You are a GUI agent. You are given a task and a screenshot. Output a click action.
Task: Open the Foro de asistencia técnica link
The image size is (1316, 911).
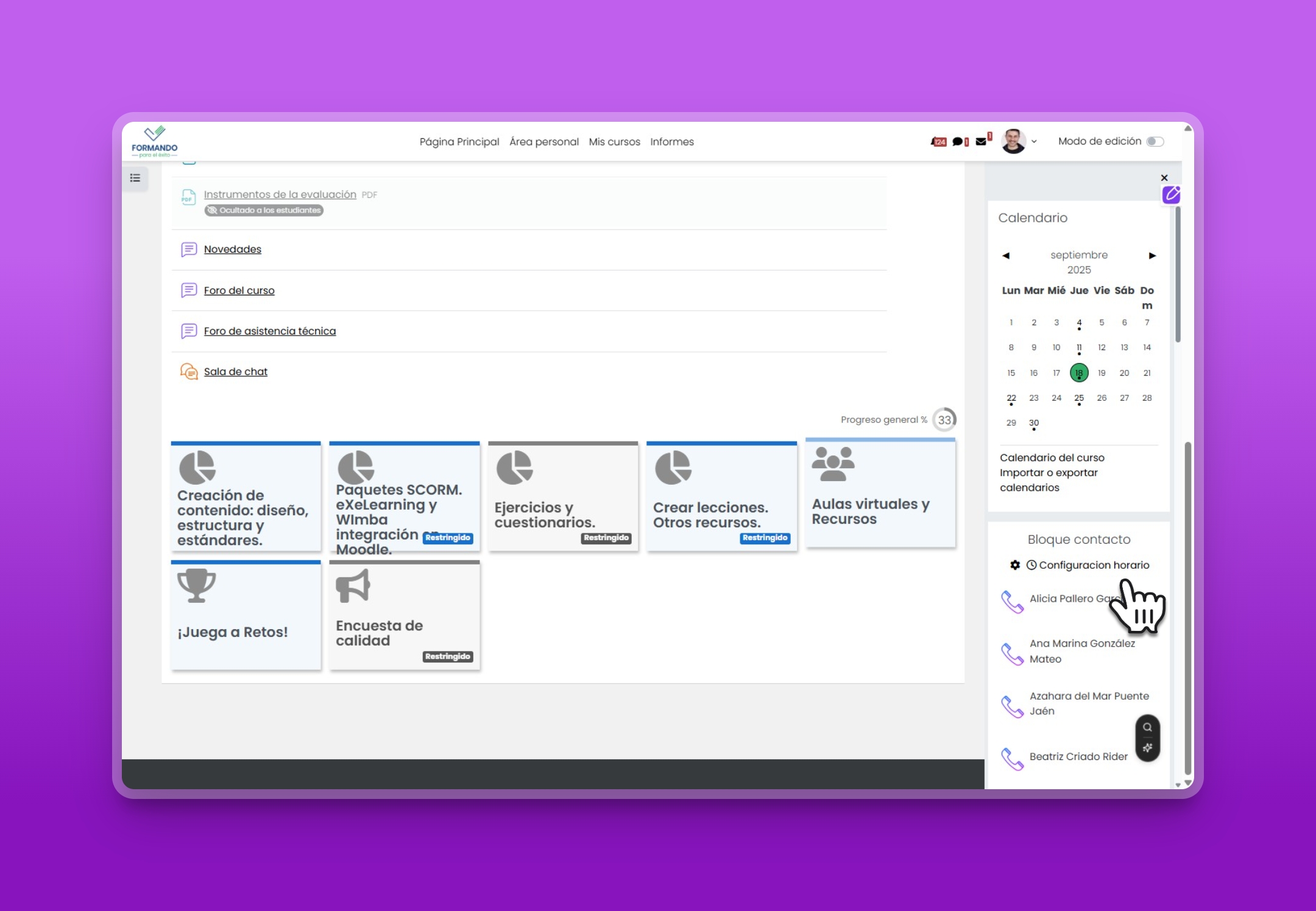269,331
